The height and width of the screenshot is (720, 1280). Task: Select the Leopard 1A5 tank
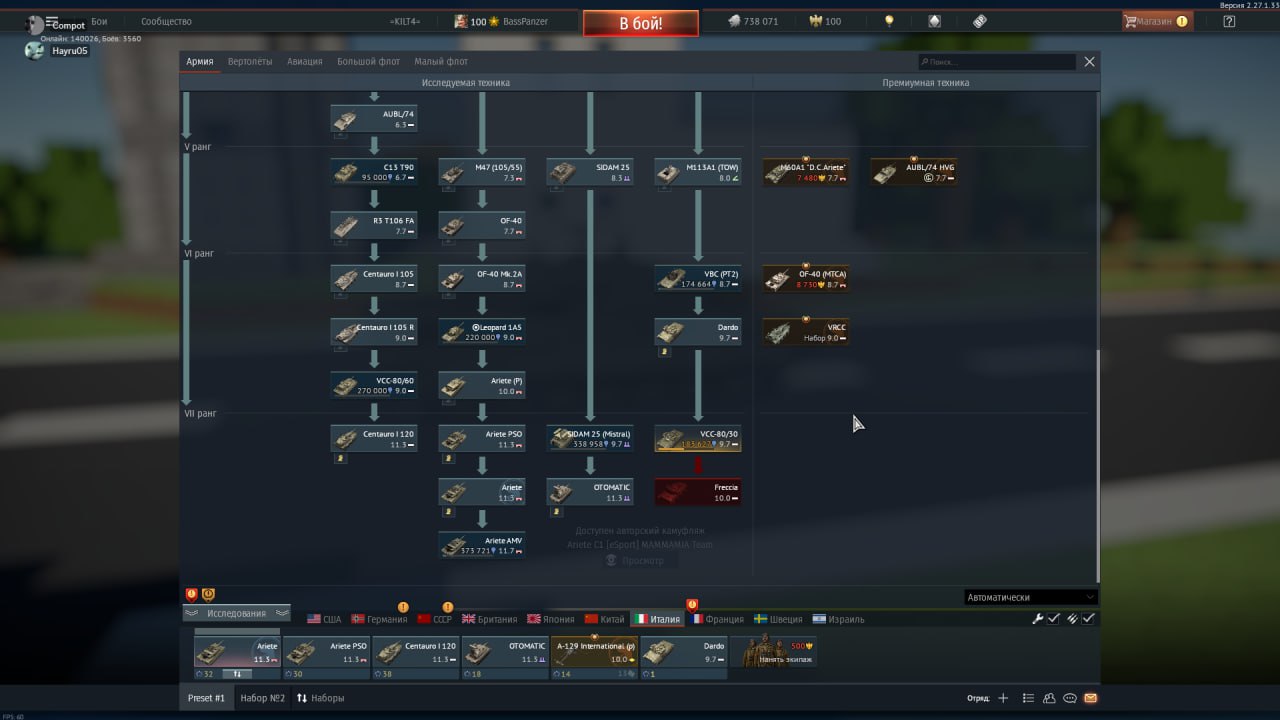coord(482,332)
